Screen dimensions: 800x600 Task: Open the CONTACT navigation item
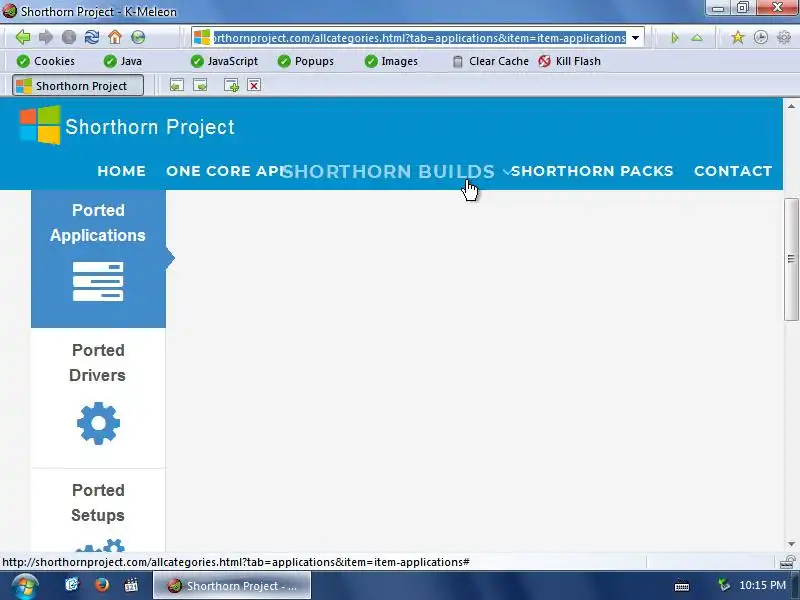(733, 171)
